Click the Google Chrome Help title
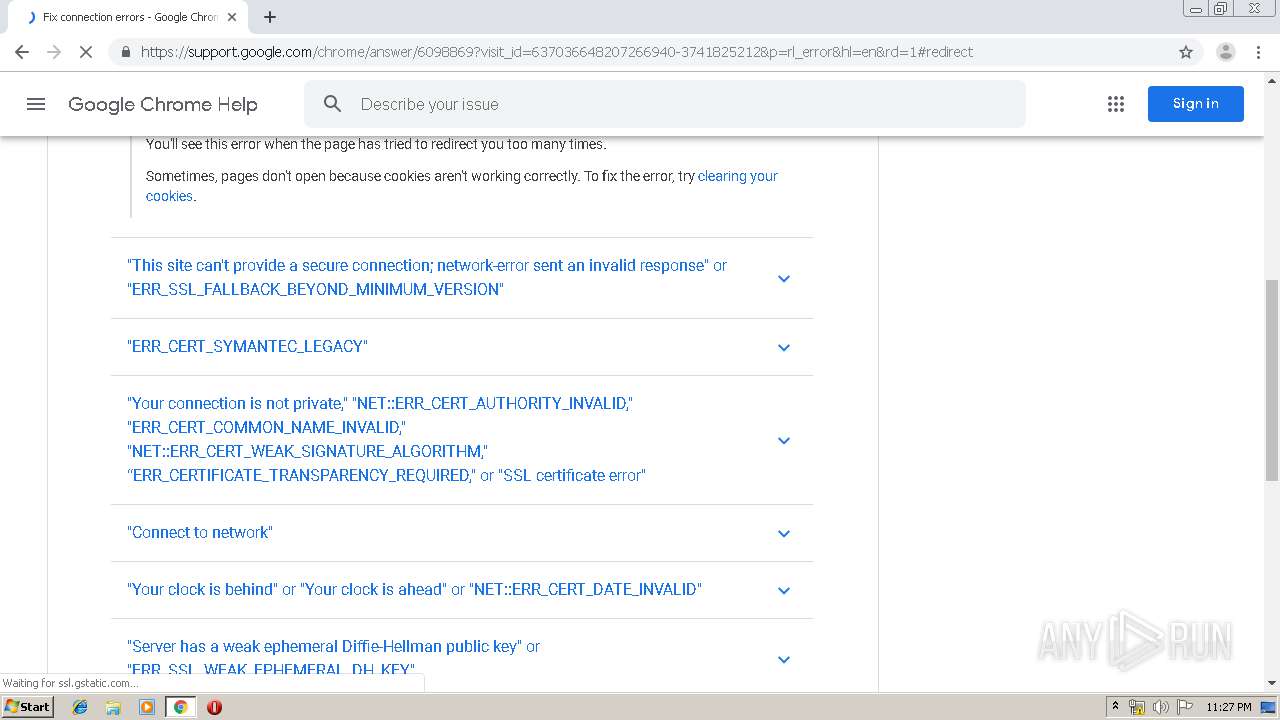 163,104
